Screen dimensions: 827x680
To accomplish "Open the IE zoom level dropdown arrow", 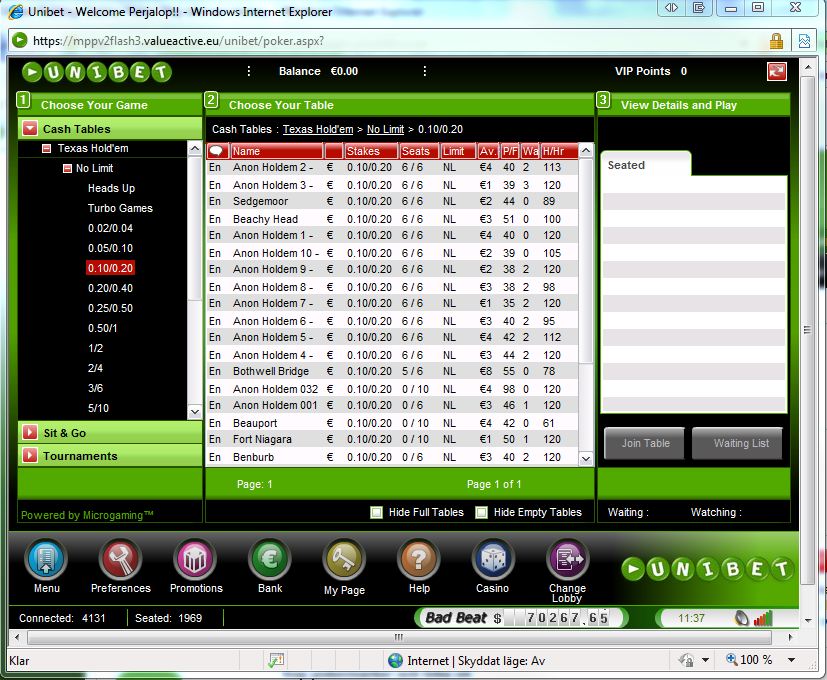I will (791, 660).
